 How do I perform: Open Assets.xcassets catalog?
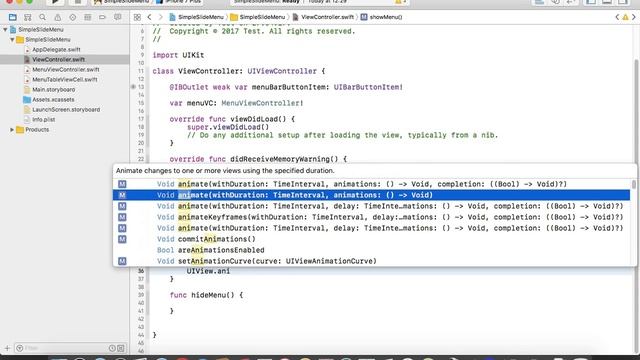(53, 100)
